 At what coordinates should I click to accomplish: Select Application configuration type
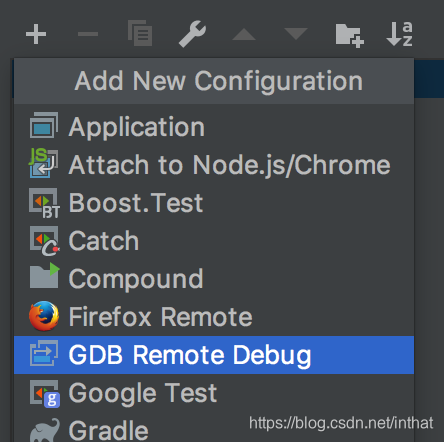pos(214,127)
